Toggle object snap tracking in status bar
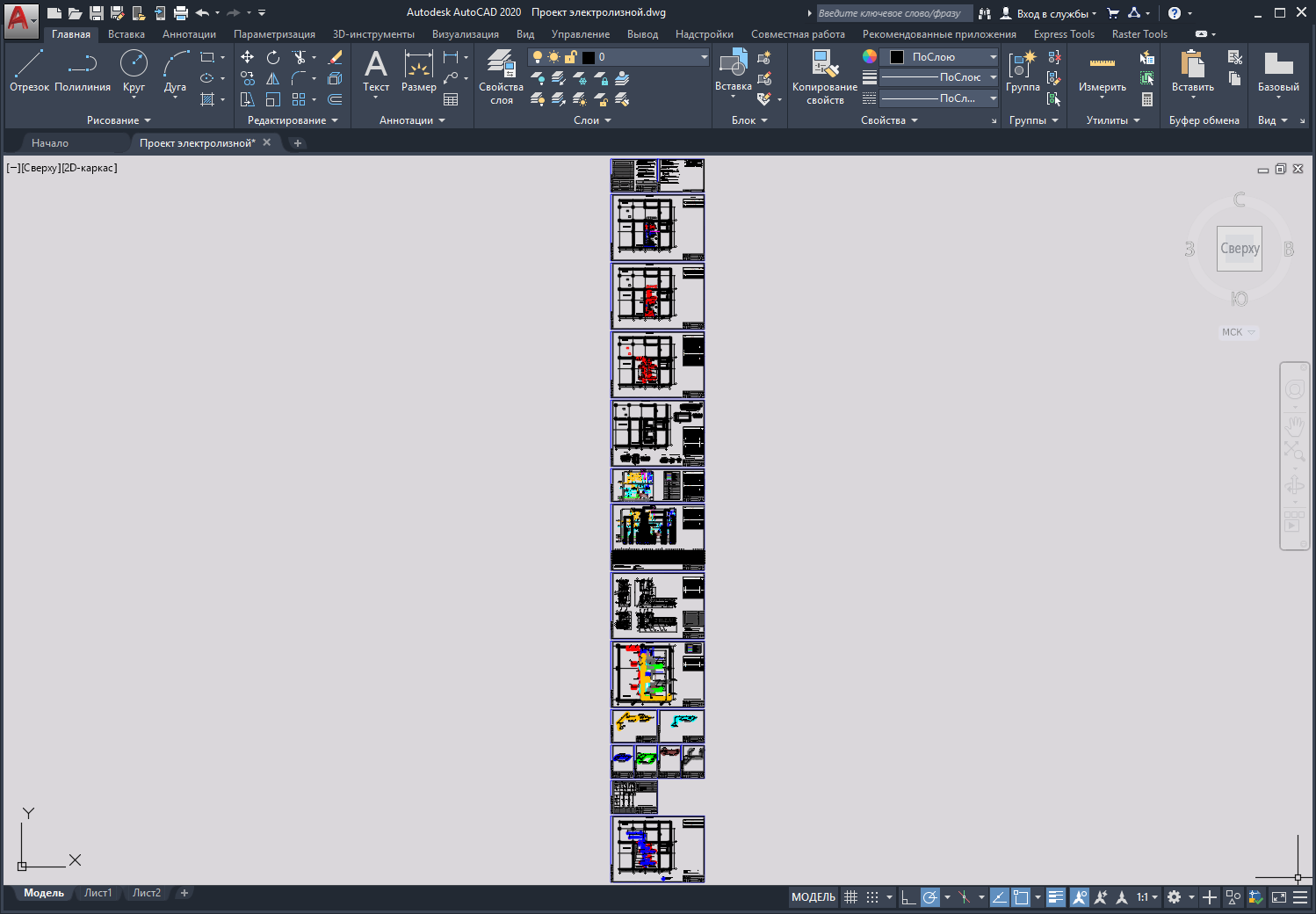Screen dimensions: 1316x914 point(1000,897)
